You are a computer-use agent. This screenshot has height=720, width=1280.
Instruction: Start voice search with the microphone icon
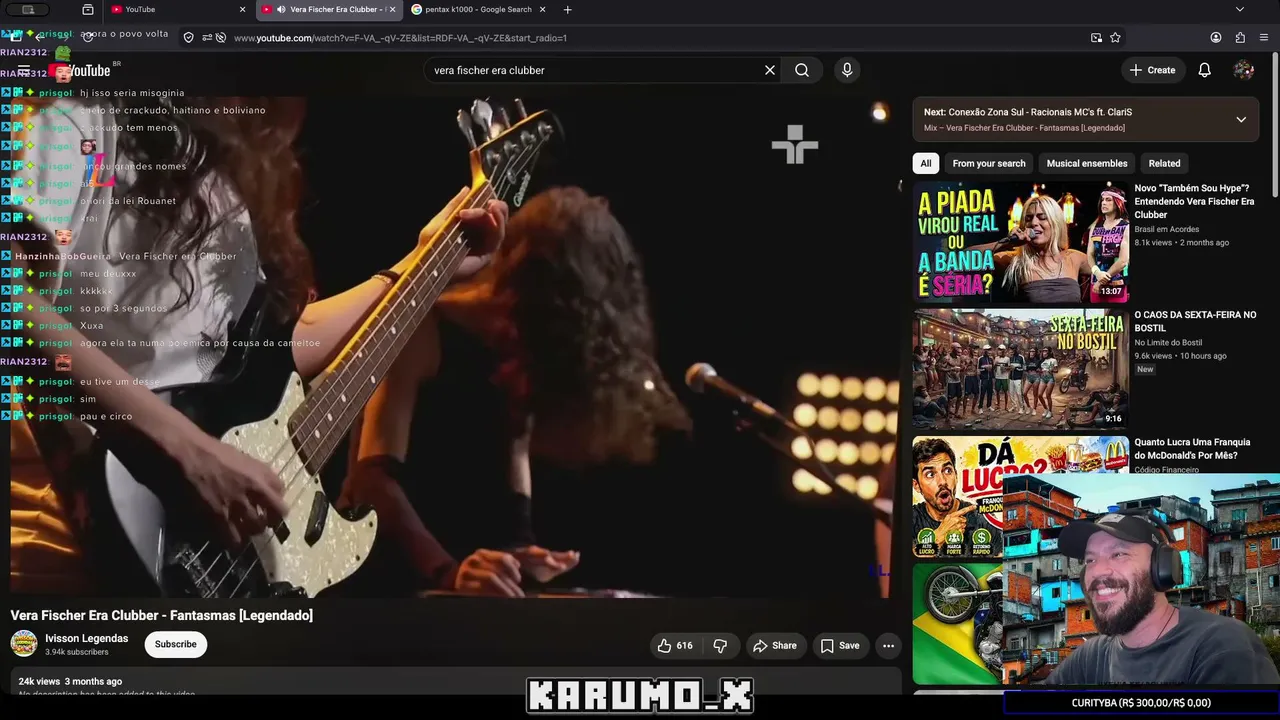[x=847, y=70]
